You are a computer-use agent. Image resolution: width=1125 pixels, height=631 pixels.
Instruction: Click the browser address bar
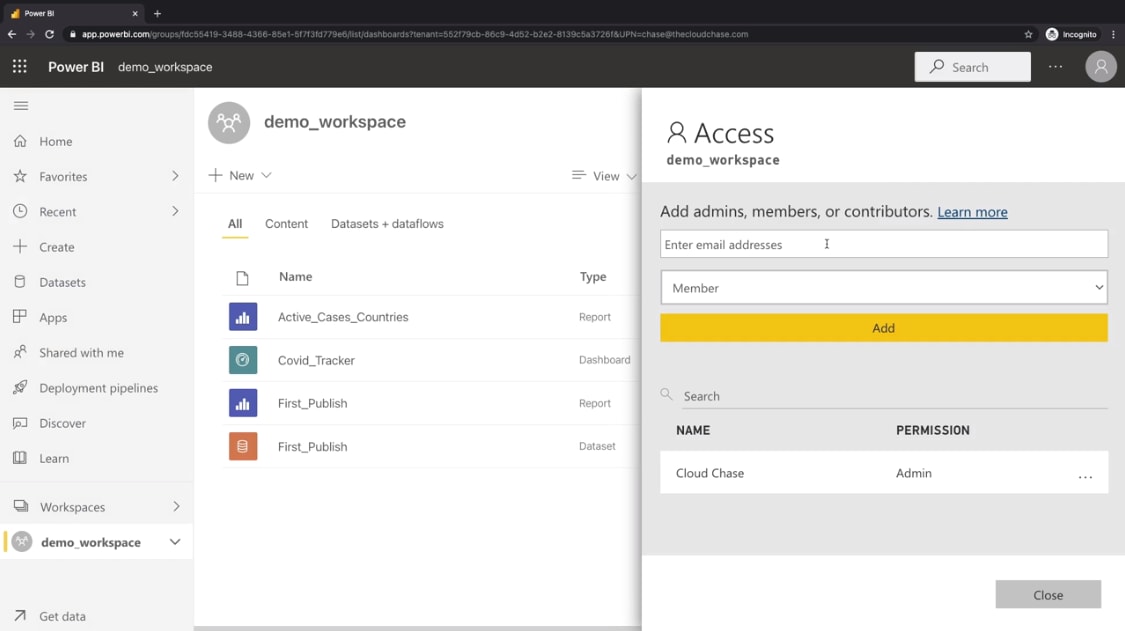tap(545, 34)
